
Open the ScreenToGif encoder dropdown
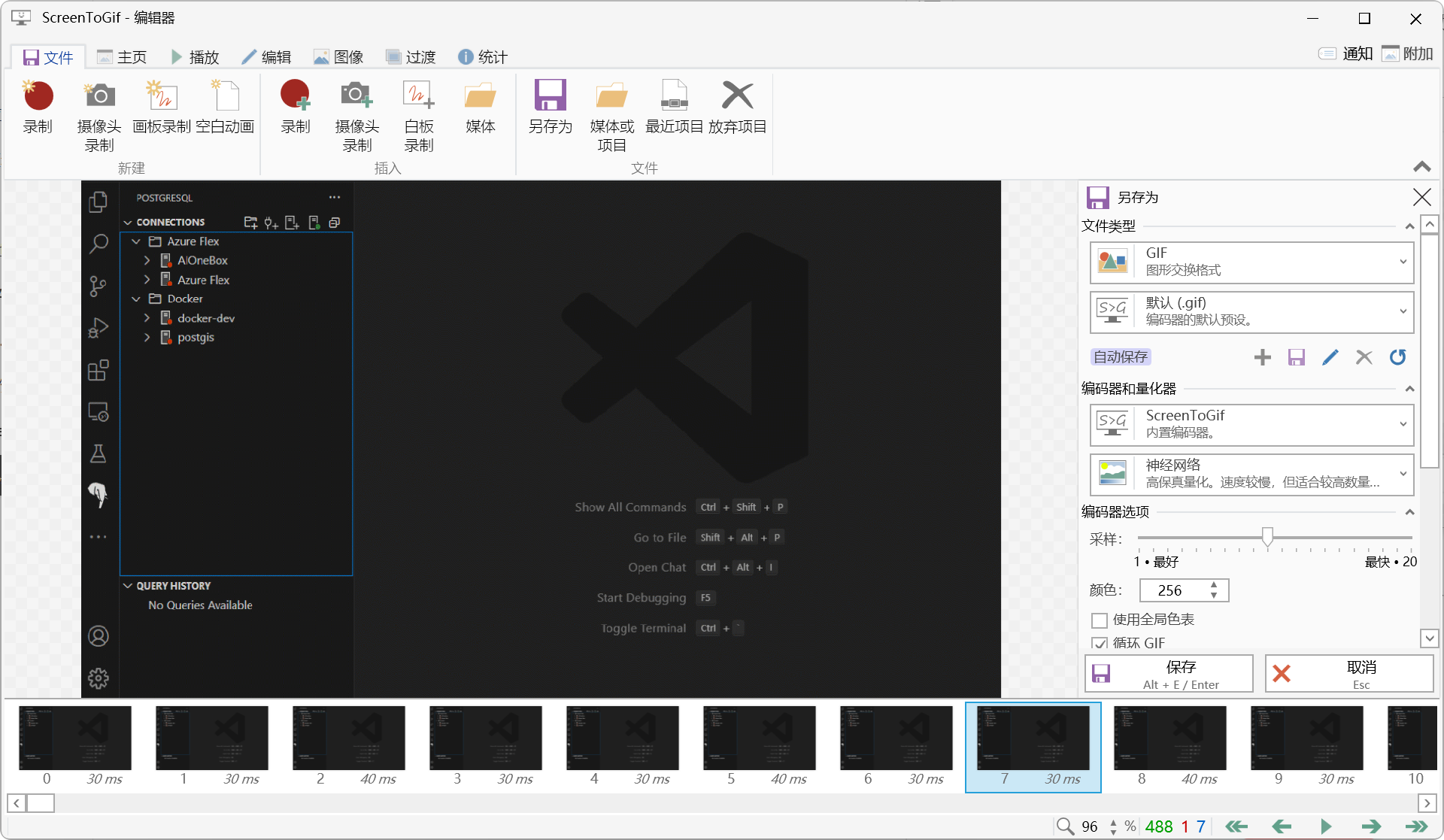(x=1251, y=425)
